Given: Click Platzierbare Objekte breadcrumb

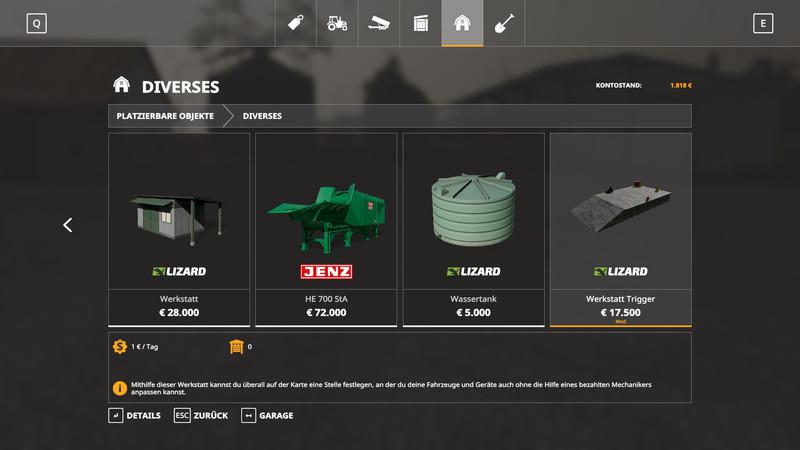Looking at the screenshot, I should (x=165, y=116).
